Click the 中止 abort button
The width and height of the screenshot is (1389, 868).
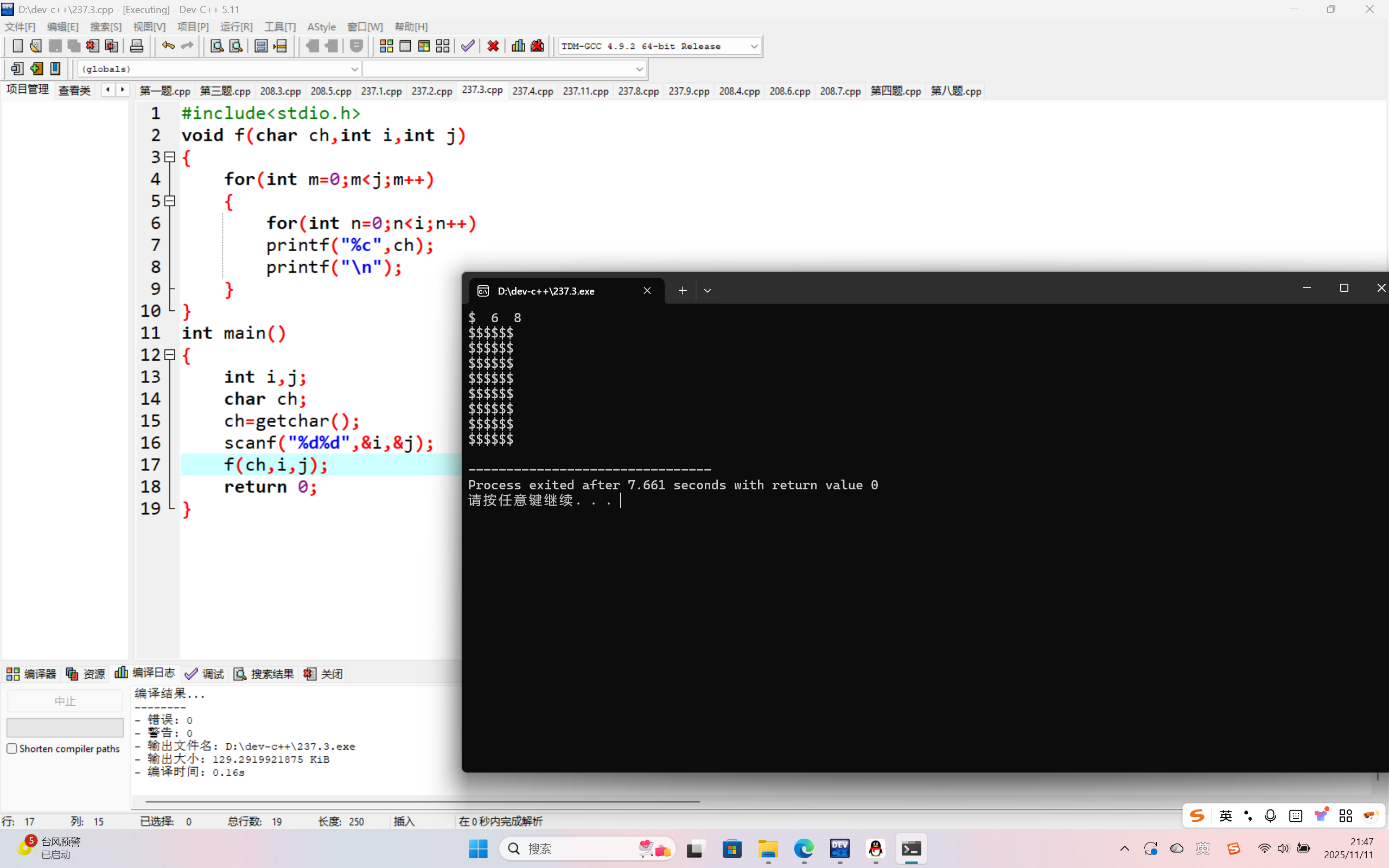pos(65,701)
